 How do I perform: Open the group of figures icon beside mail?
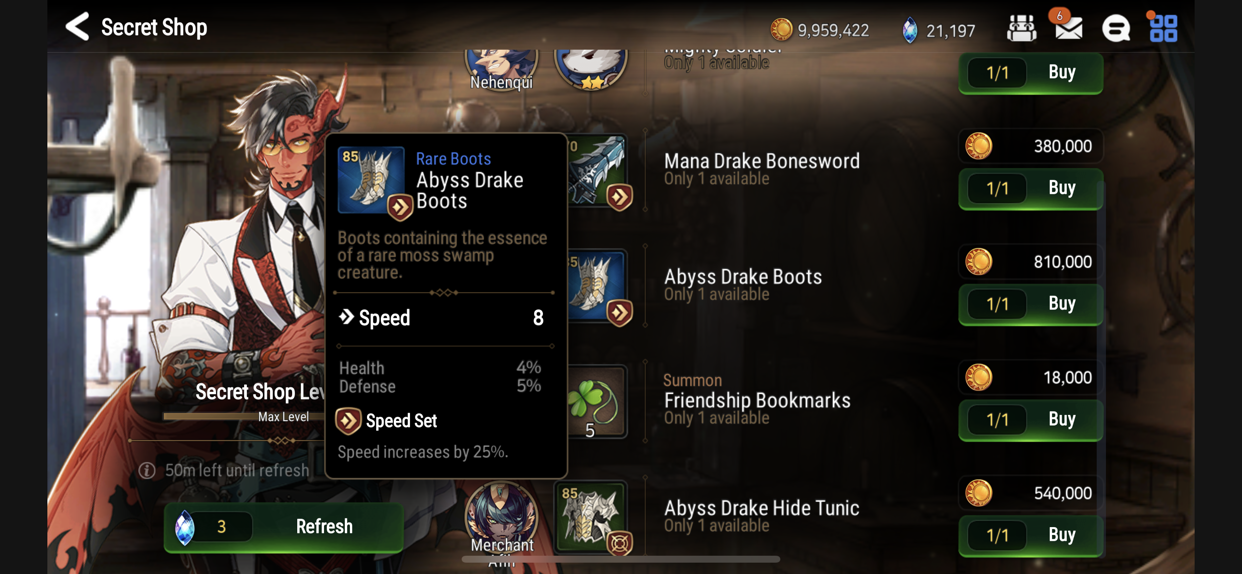point(1021,28)
